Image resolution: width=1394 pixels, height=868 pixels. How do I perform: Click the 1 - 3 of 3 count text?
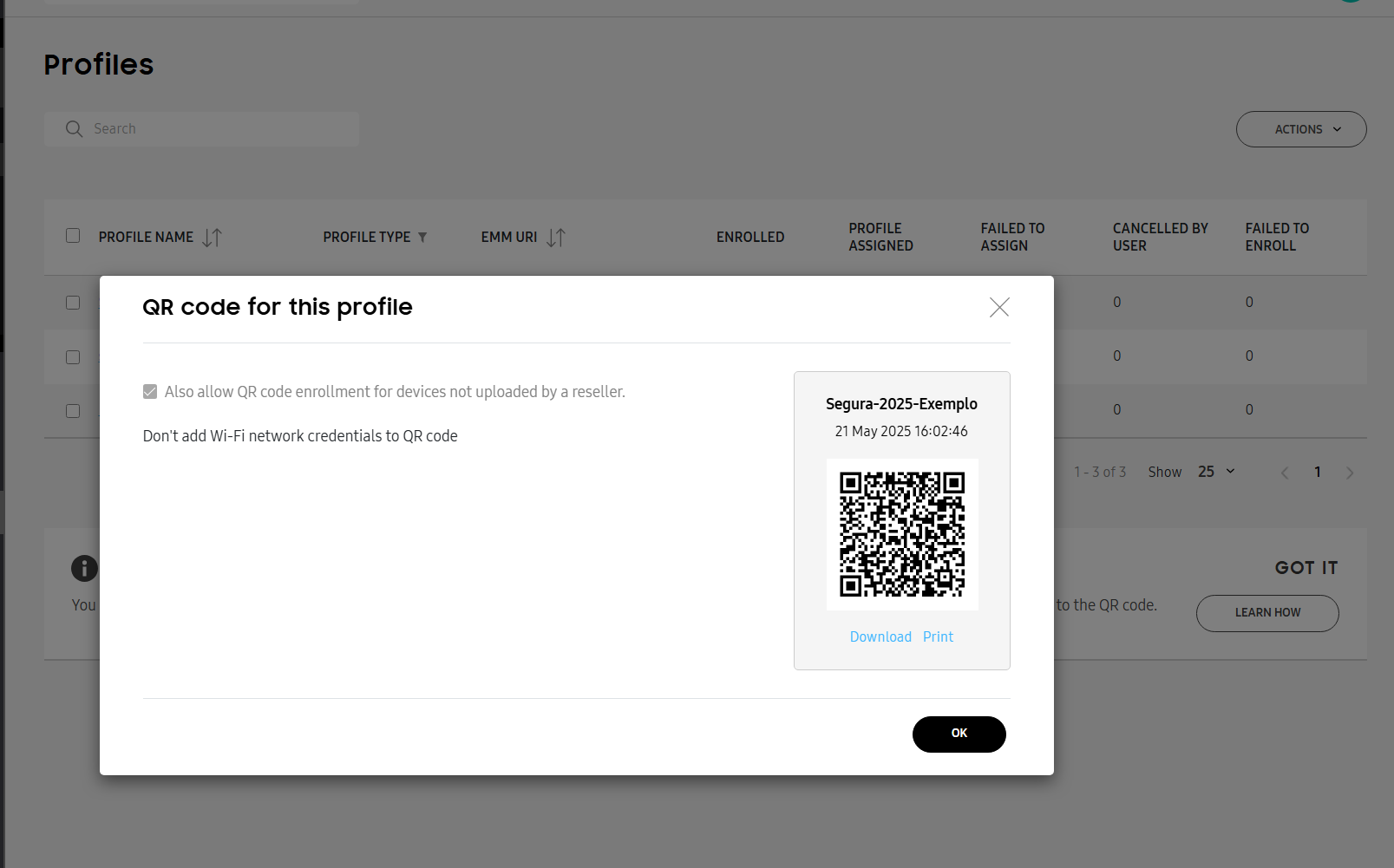point(1100,472)
